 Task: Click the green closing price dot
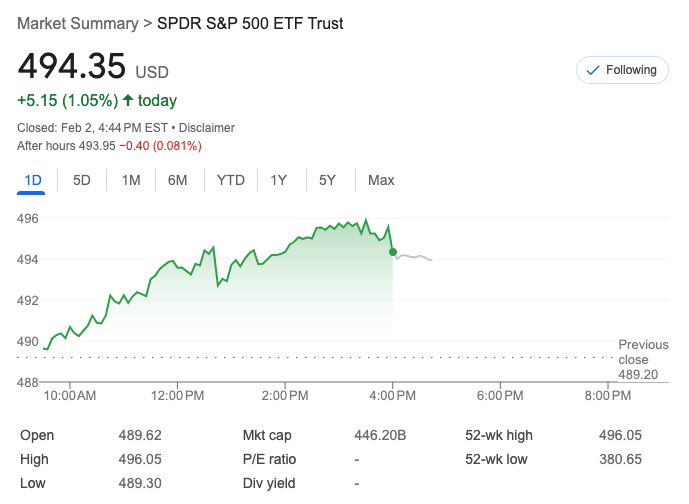[393, 252]
